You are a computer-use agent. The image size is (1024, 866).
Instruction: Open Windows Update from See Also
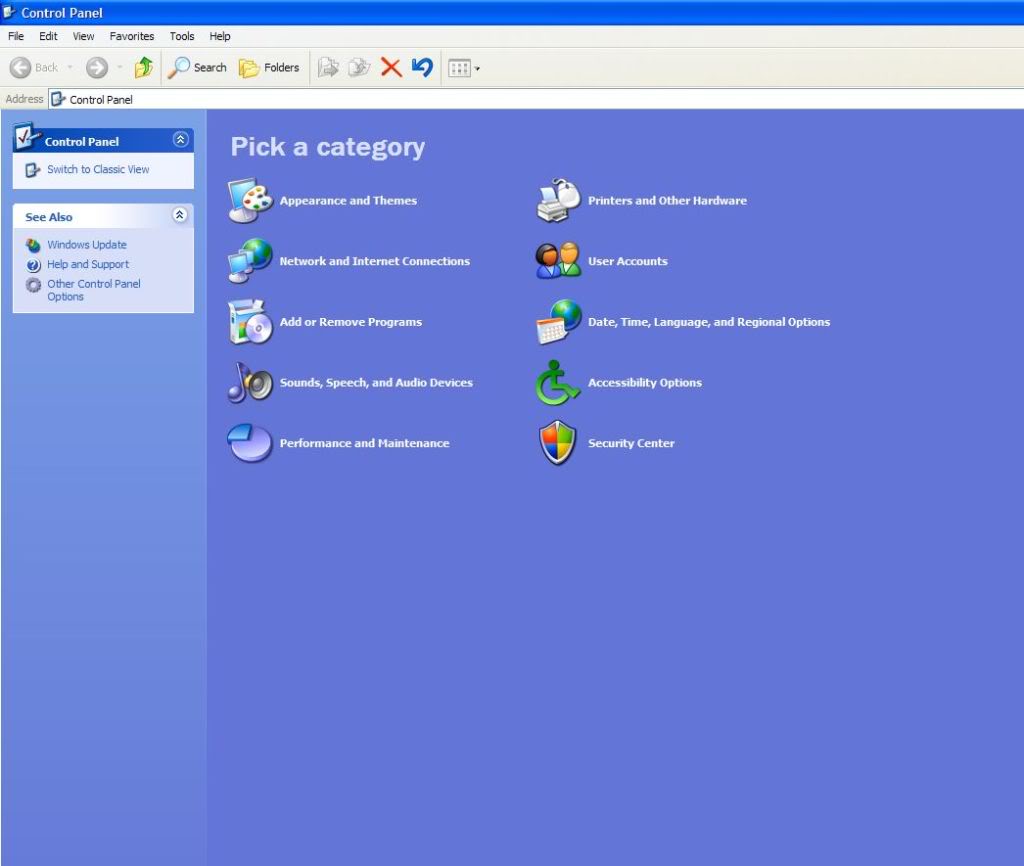click(x=87, y=245)
